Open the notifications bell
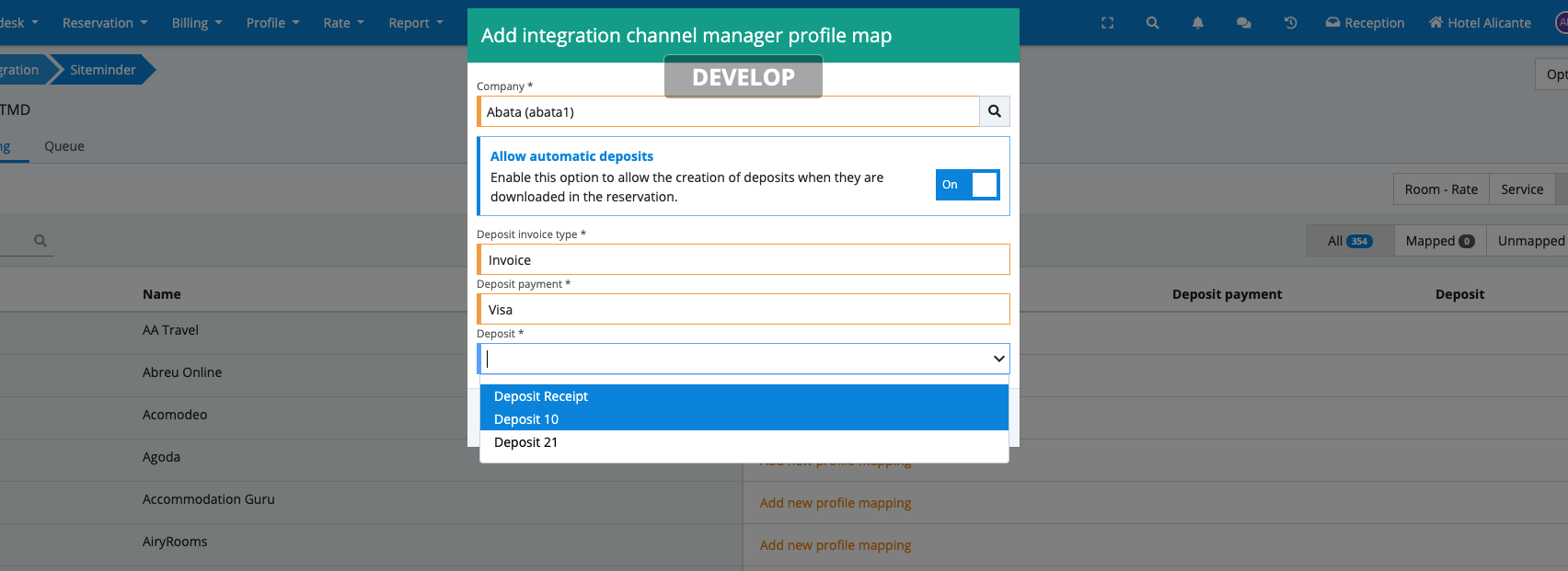Viewport: 1568px width, 571px height. (x=1197, y=23)
